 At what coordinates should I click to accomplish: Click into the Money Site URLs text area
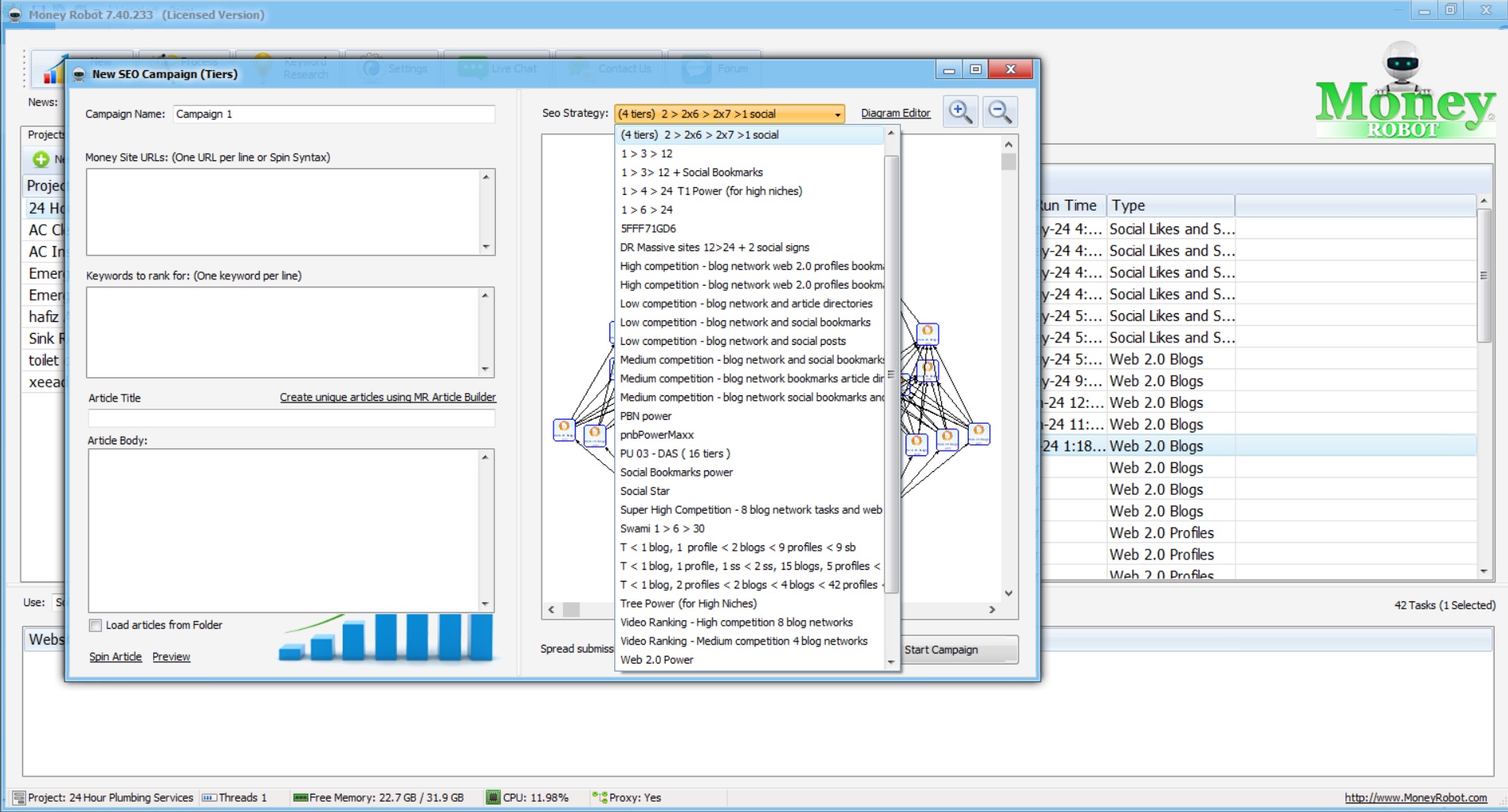(x=283, y=211)
